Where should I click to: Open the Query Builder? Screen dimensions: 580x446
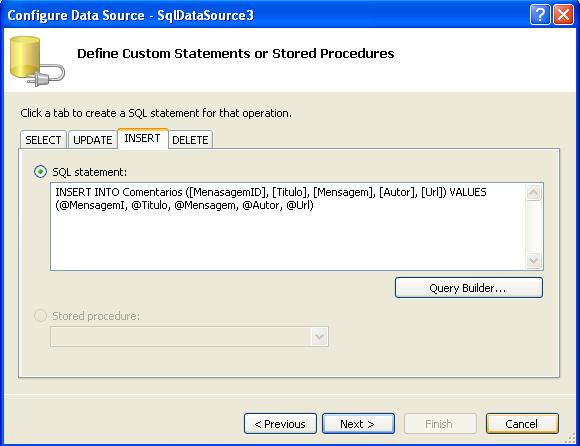click(x=469, y=288)
